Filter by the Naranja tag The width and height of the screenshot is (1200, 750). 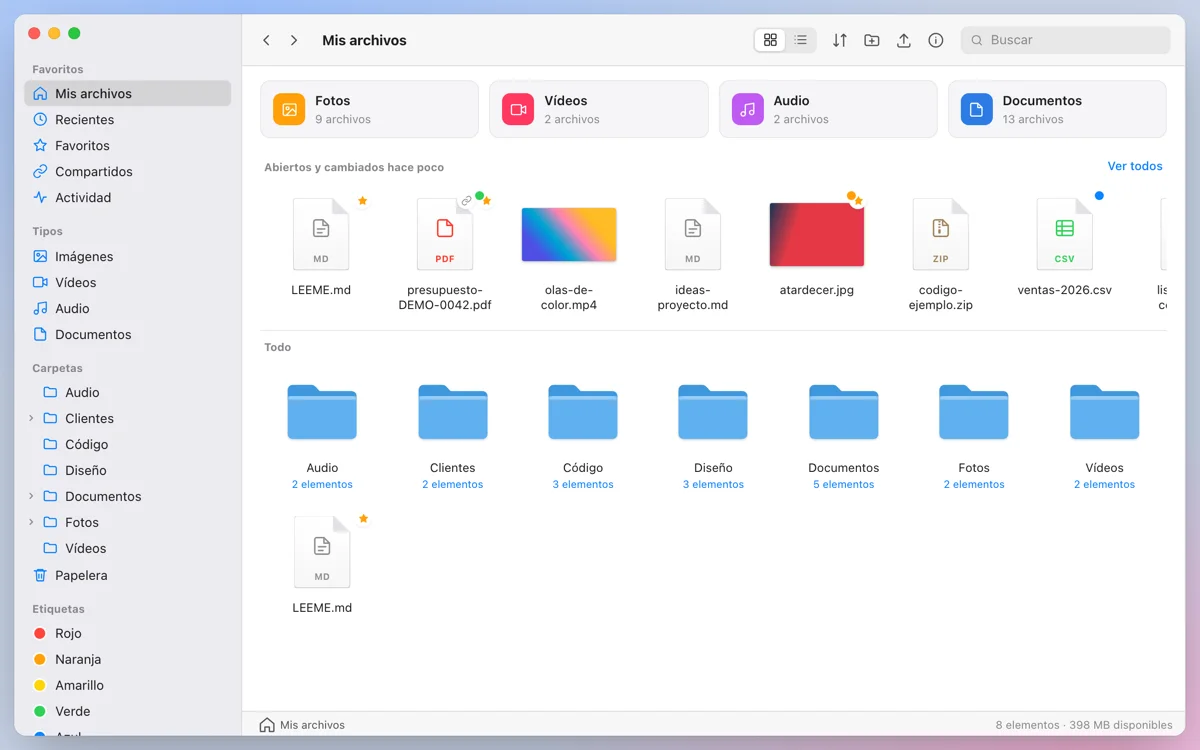coord(128,659)
